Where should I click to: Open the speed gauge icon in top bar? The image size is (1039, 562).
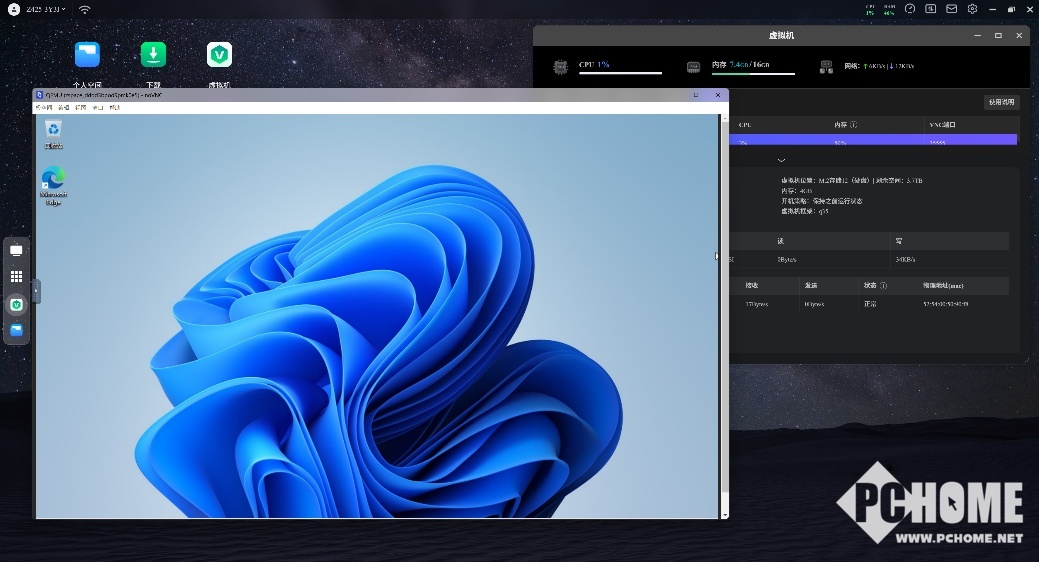point(910,9)
